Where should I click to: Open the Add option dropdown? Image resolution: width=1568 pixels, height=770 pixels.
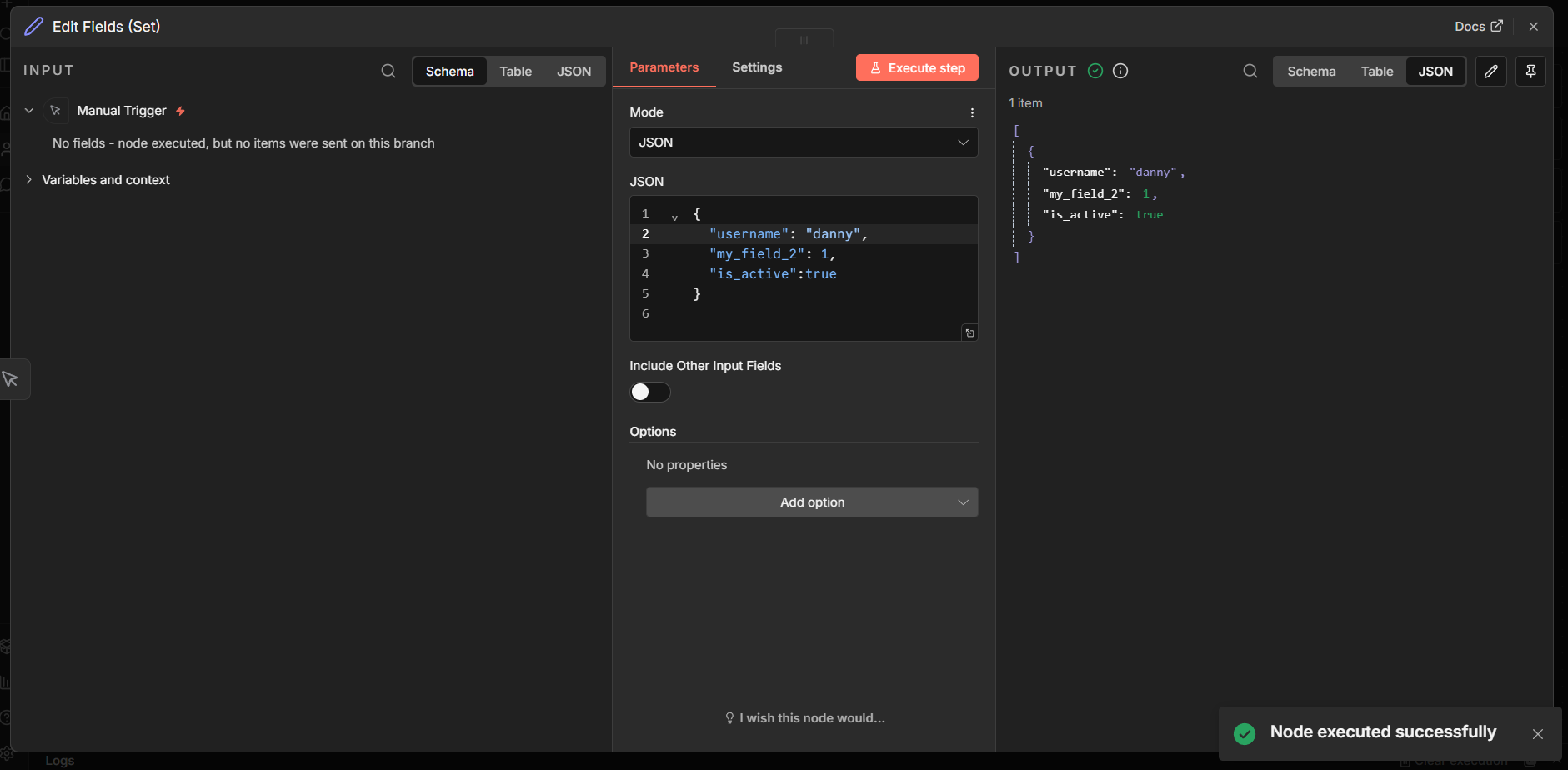811,502
